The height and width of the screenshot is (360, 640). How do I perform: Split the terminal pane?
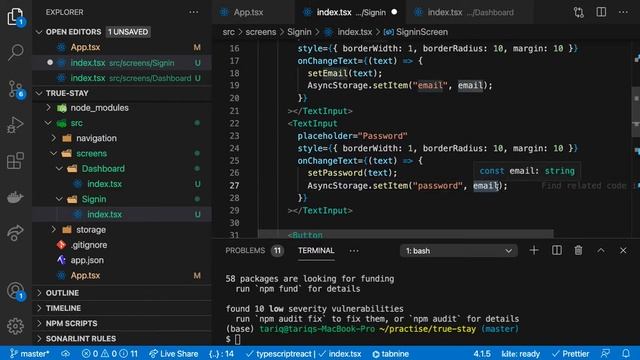[556, 250]
